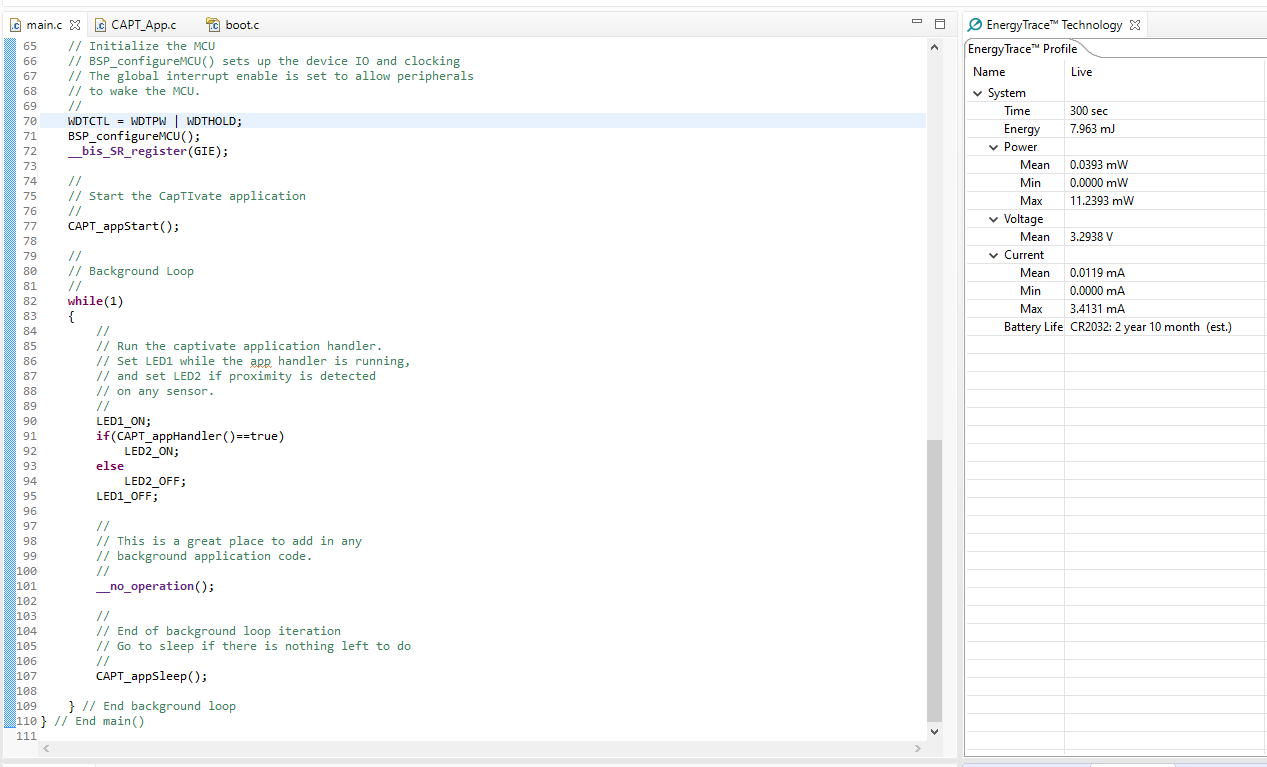Click the editor vertical scrollbar thumb

click(935, 581)
